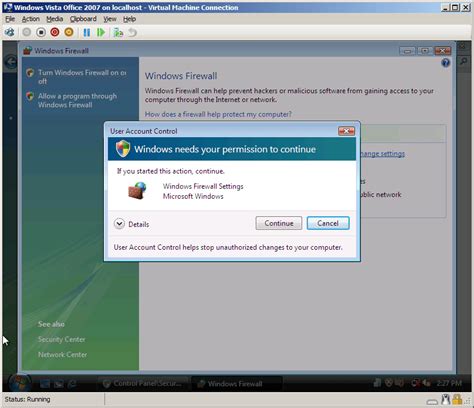Viewport: 474px width, 408px height.
Task: Click the search magnifier icon at right edge
Action: point(463,61)
